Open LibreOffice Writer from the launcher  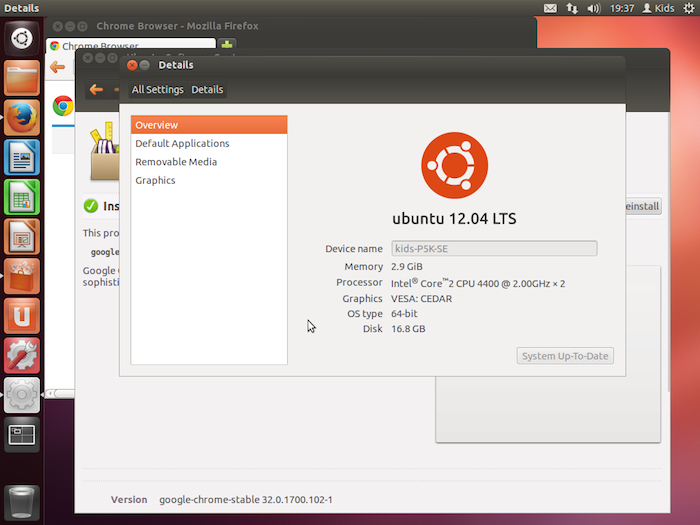click(x=21, y=157)
